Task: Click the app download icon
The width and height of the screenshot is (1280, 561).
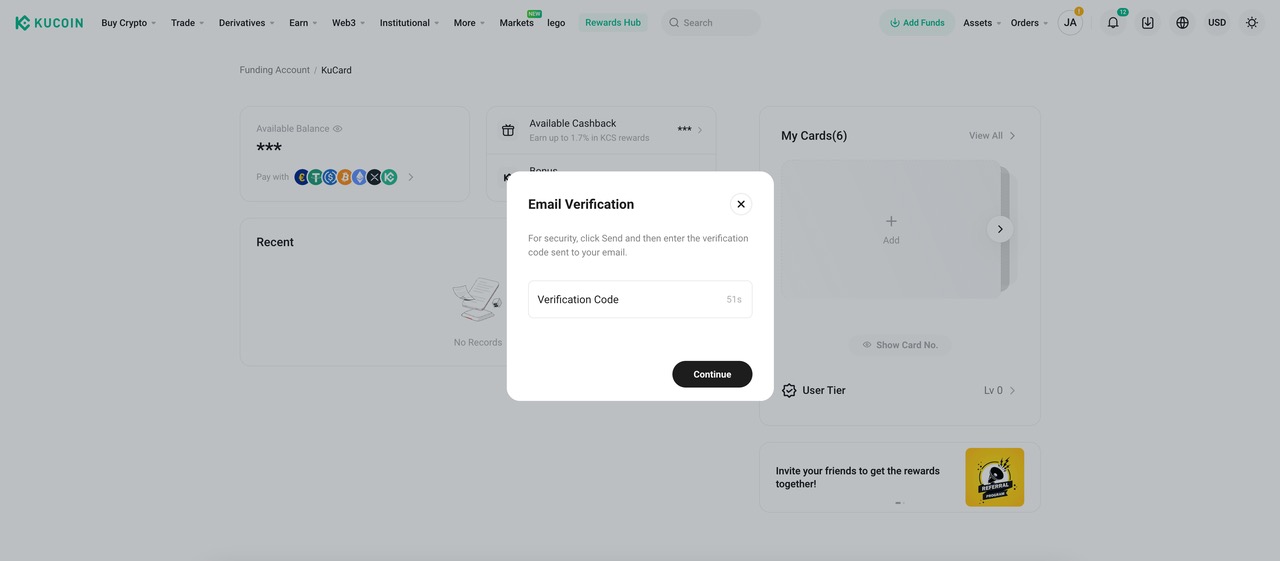Action: coord(1147,22)
